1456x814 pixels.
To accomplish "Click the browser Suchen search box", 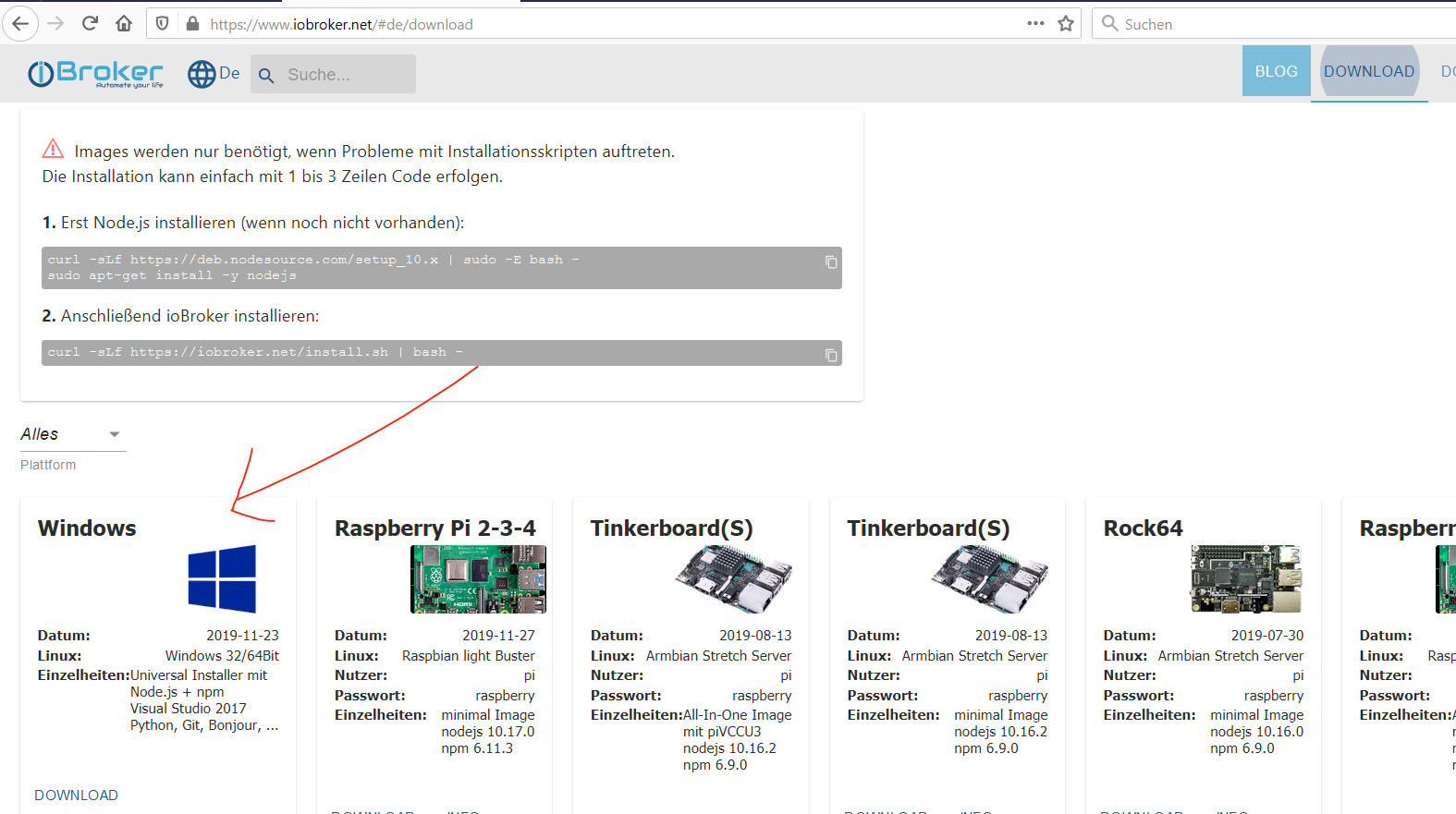I will point(1276,24).
